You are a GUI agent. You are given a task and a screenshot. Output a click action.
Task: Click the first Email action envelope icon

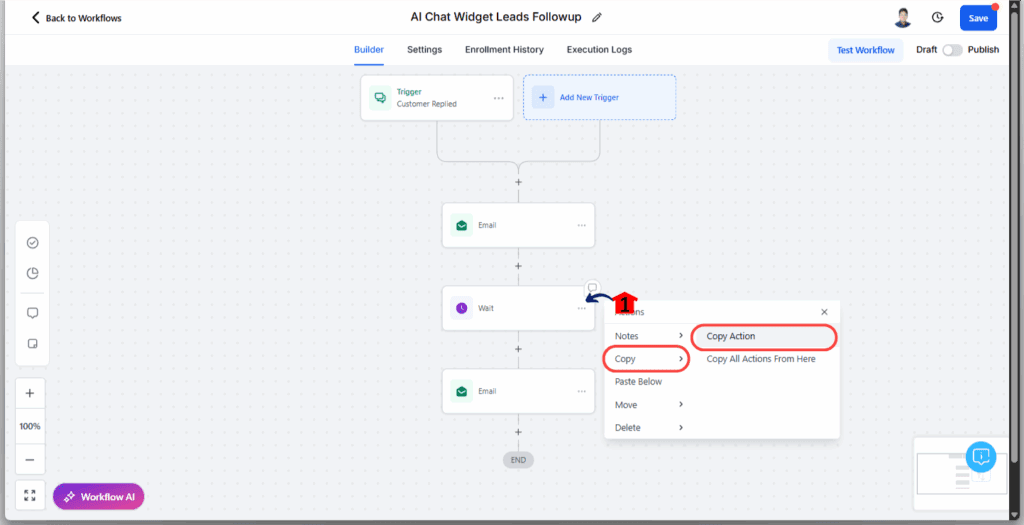coord(462,225)
